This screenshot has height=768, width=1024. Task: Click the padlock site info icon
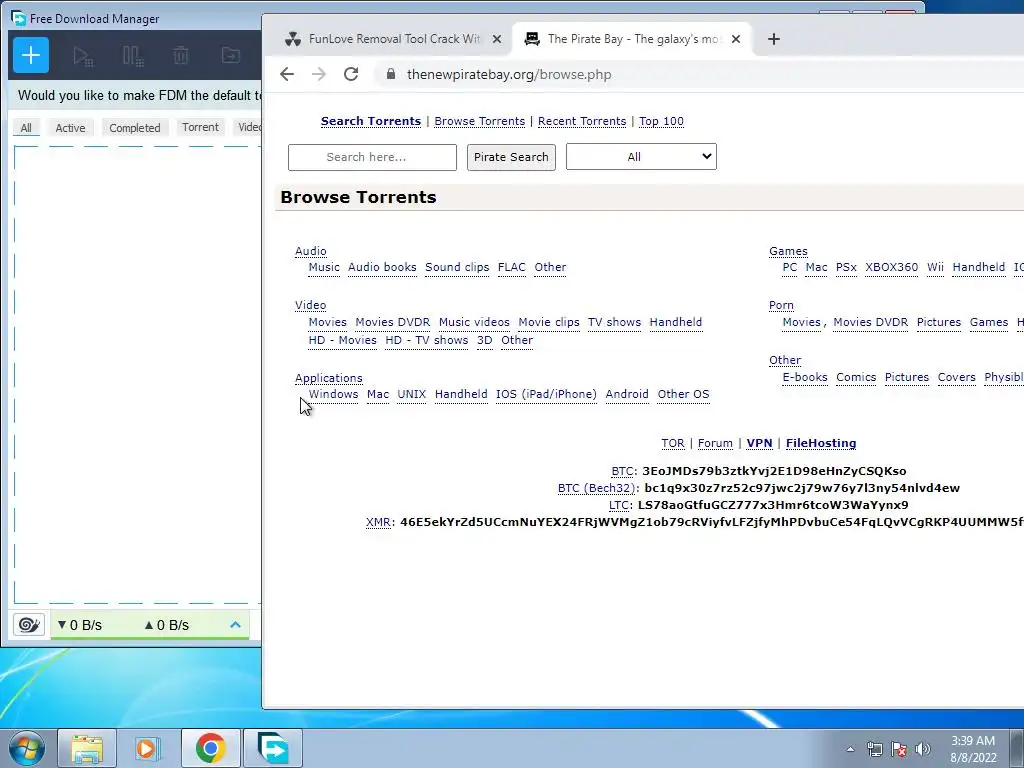tap(391, 74)
